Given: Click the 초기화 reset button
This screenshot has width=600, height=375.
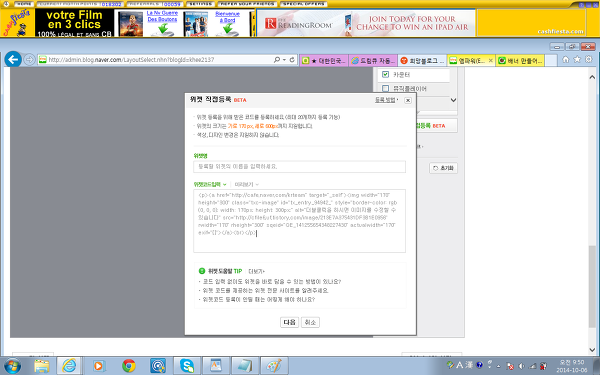Looking at the screenshot, I should click(443, 168).
